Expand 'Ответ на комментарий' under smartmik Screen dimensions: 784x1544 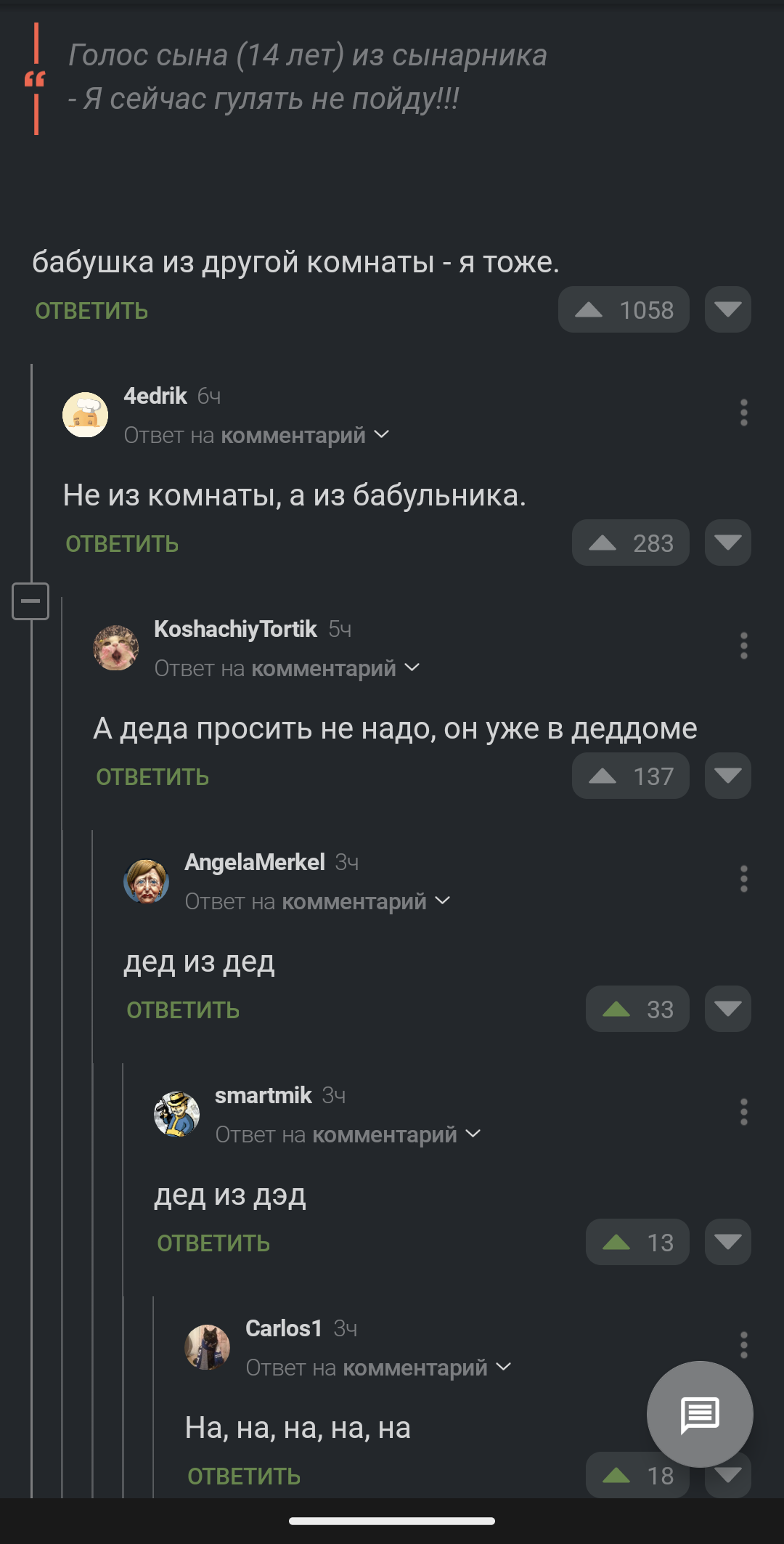tap(348, 1134)
